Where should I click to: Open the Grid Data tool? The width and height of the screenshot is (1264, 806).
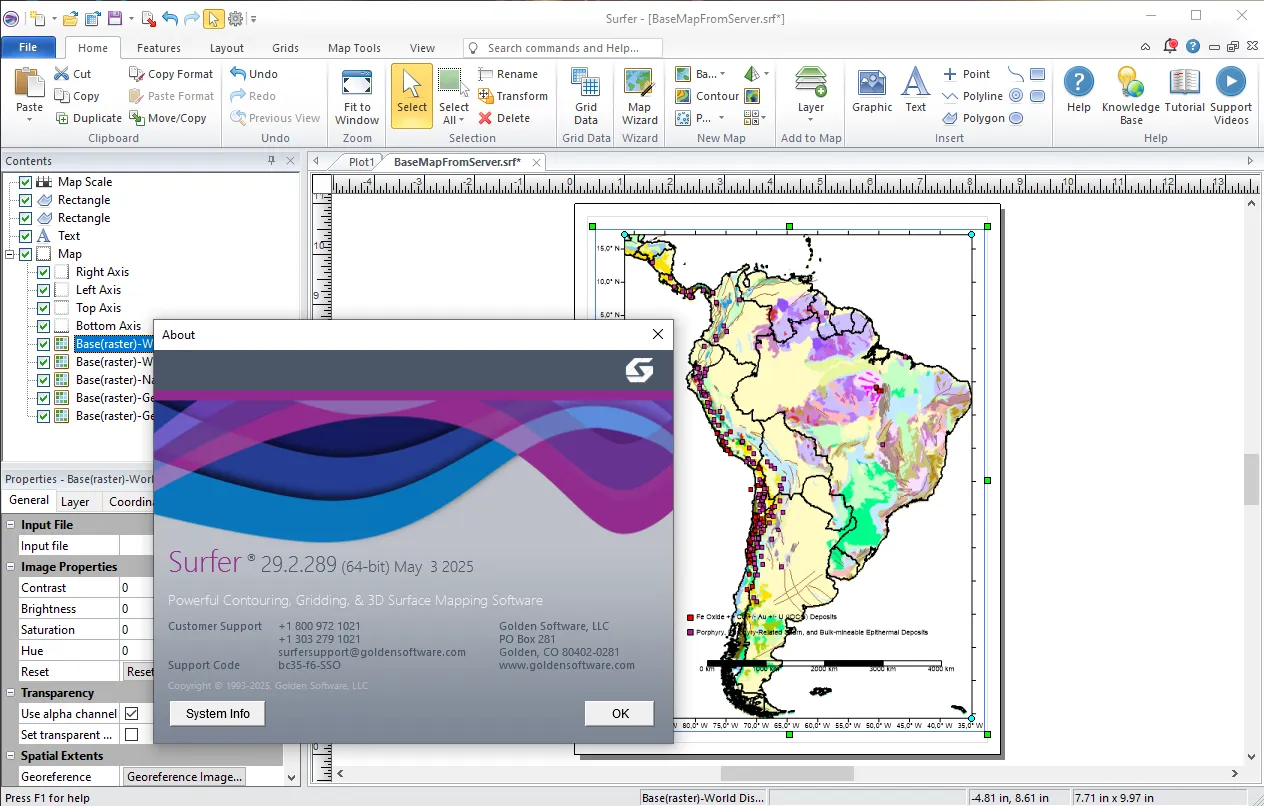586,96
